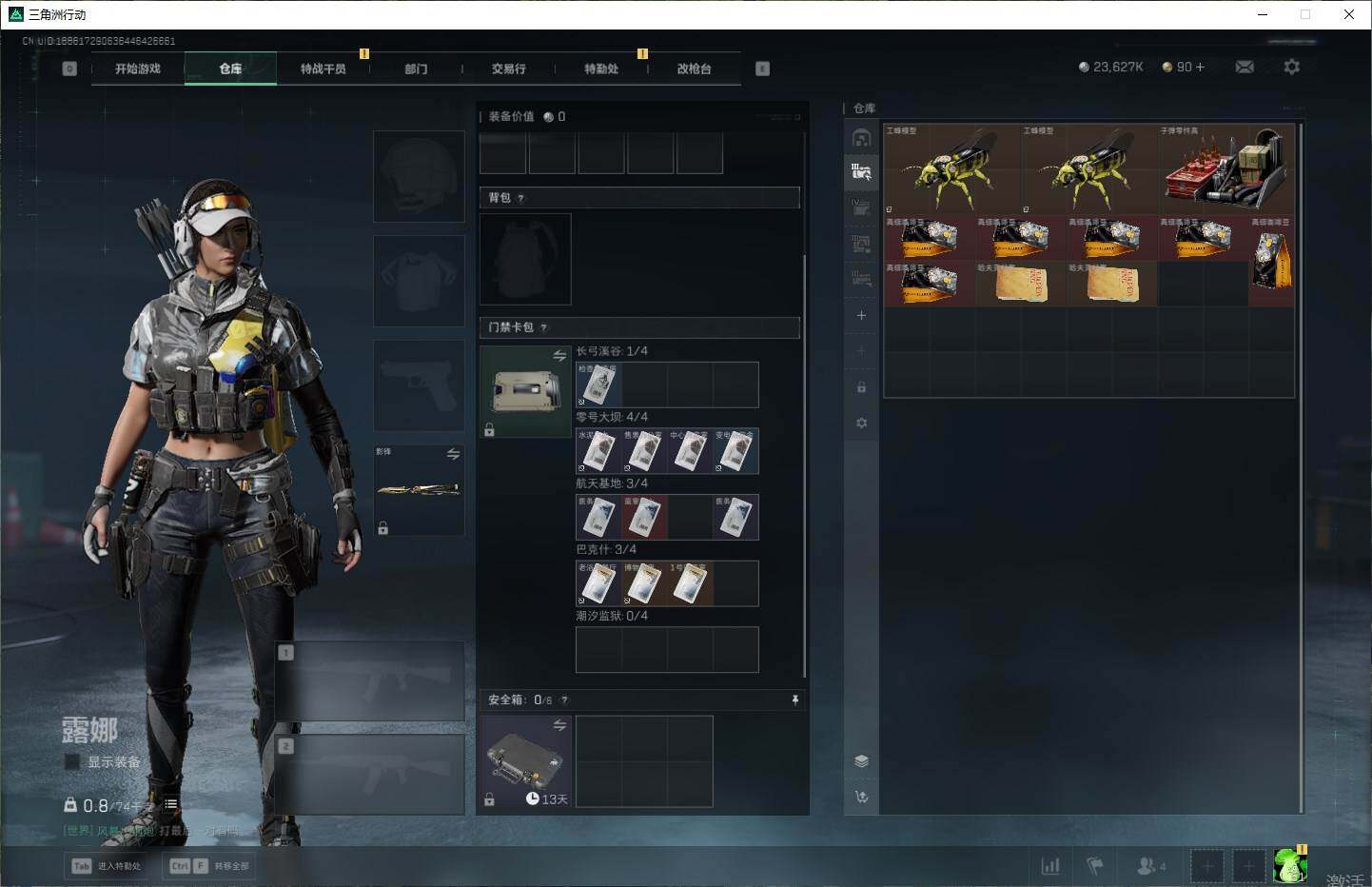The width and height of the screenshot is (1372, 887).
Task: Open the mail inbox envelope icon
Action: point(1245,67)
